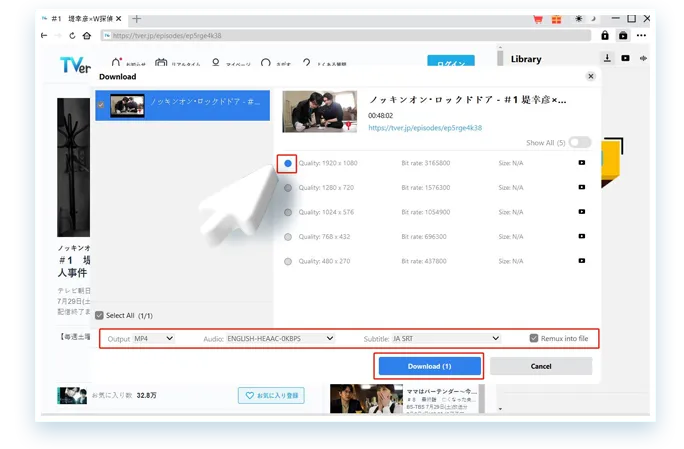
Task: Close the Download dialog
Action: click(591, 76)
